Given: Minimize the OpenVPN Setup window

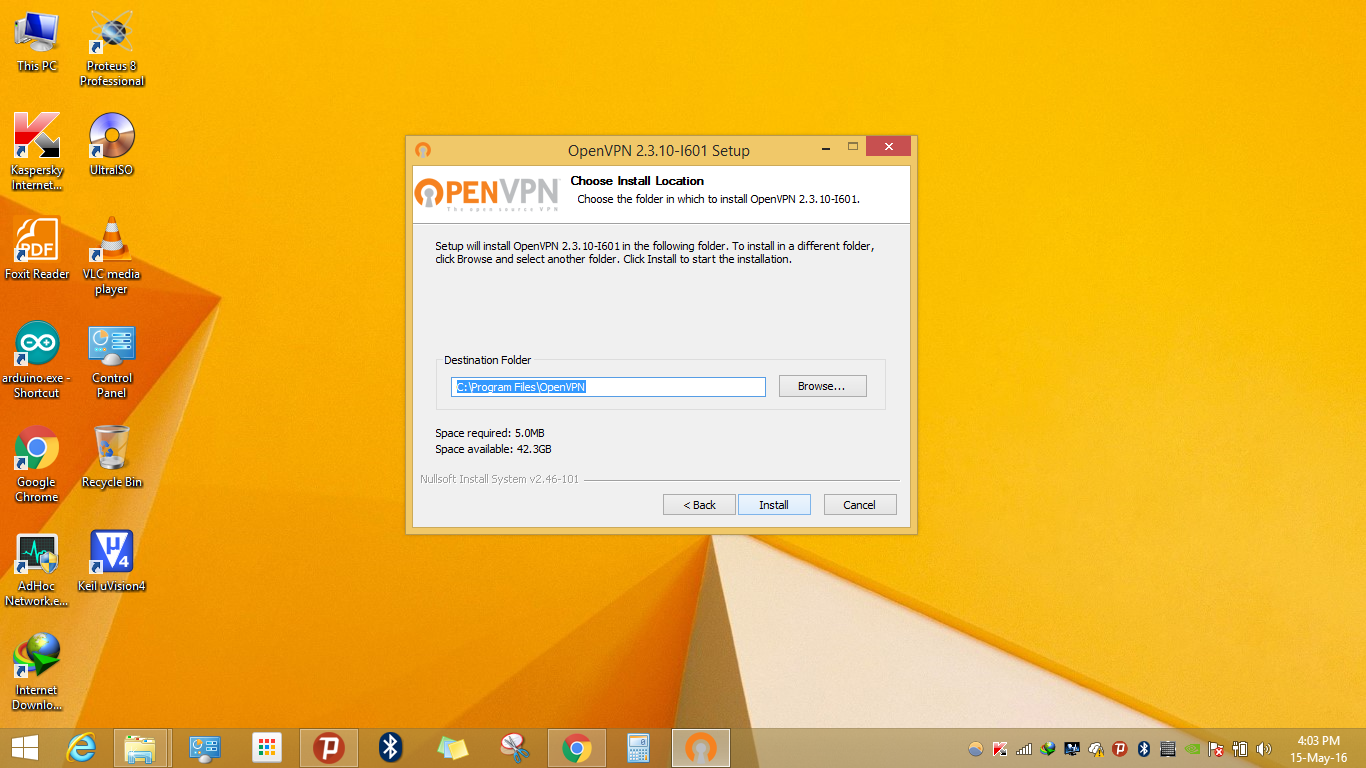Looking at the screenshot, I should click(826, 148).
